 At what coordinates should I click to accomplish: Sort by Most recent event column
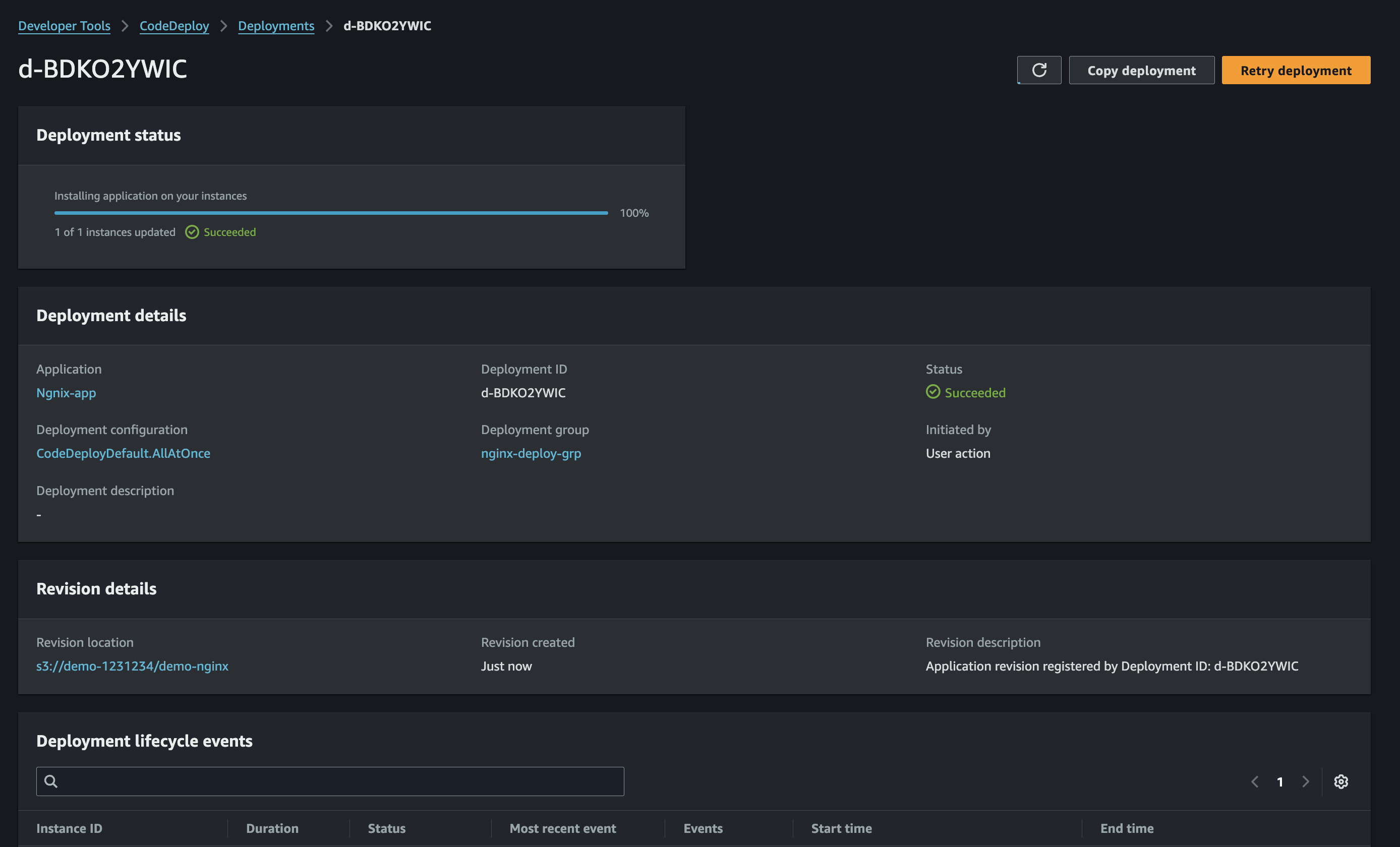pos(562,828)
